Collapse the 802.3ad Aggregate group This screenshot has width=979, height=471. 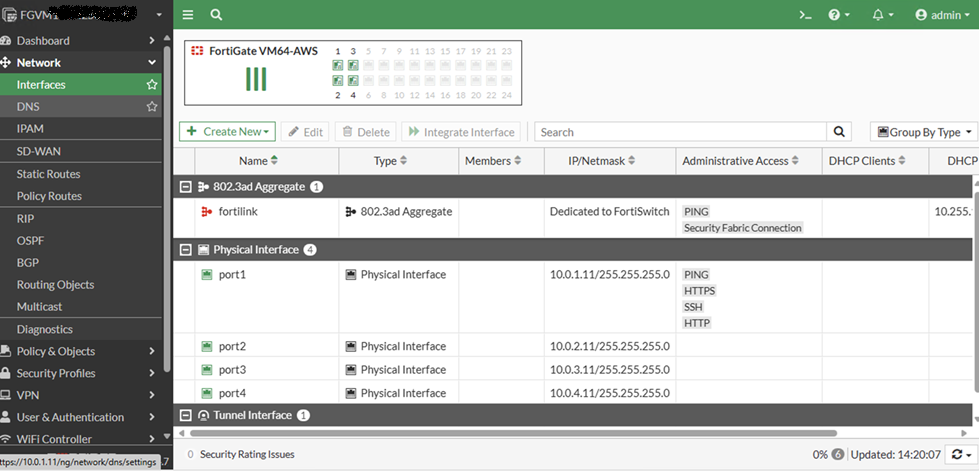coord(185,186)
